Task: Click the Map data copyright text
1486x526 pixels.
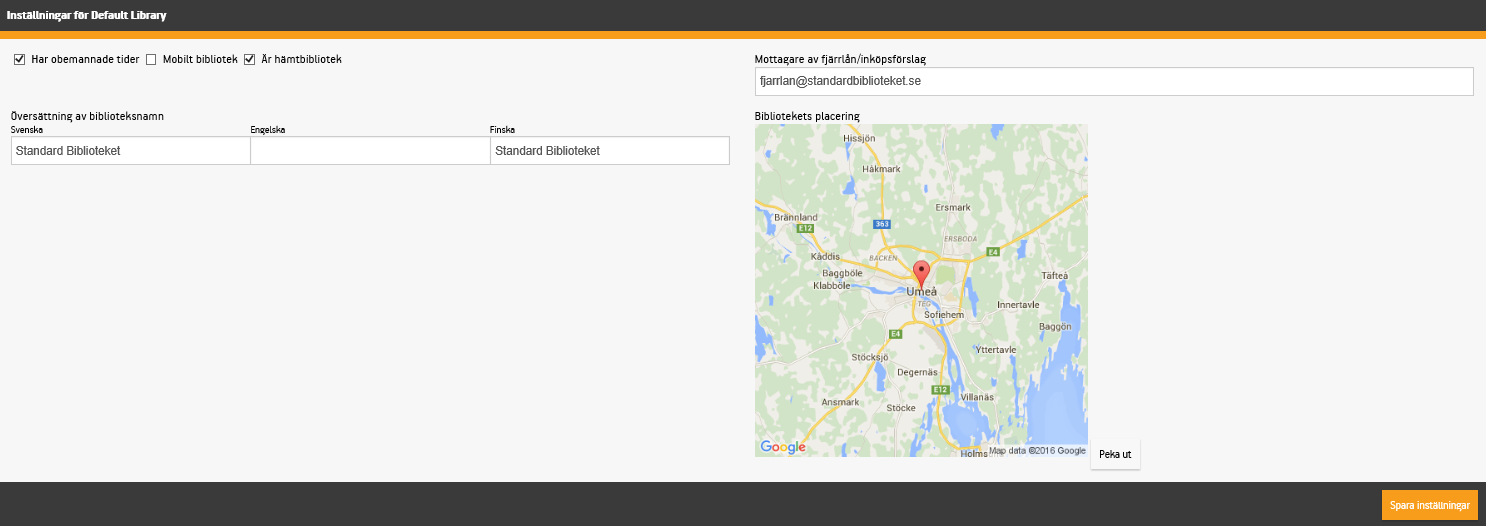Action: pyautogui.click(x=1037, y=451)
